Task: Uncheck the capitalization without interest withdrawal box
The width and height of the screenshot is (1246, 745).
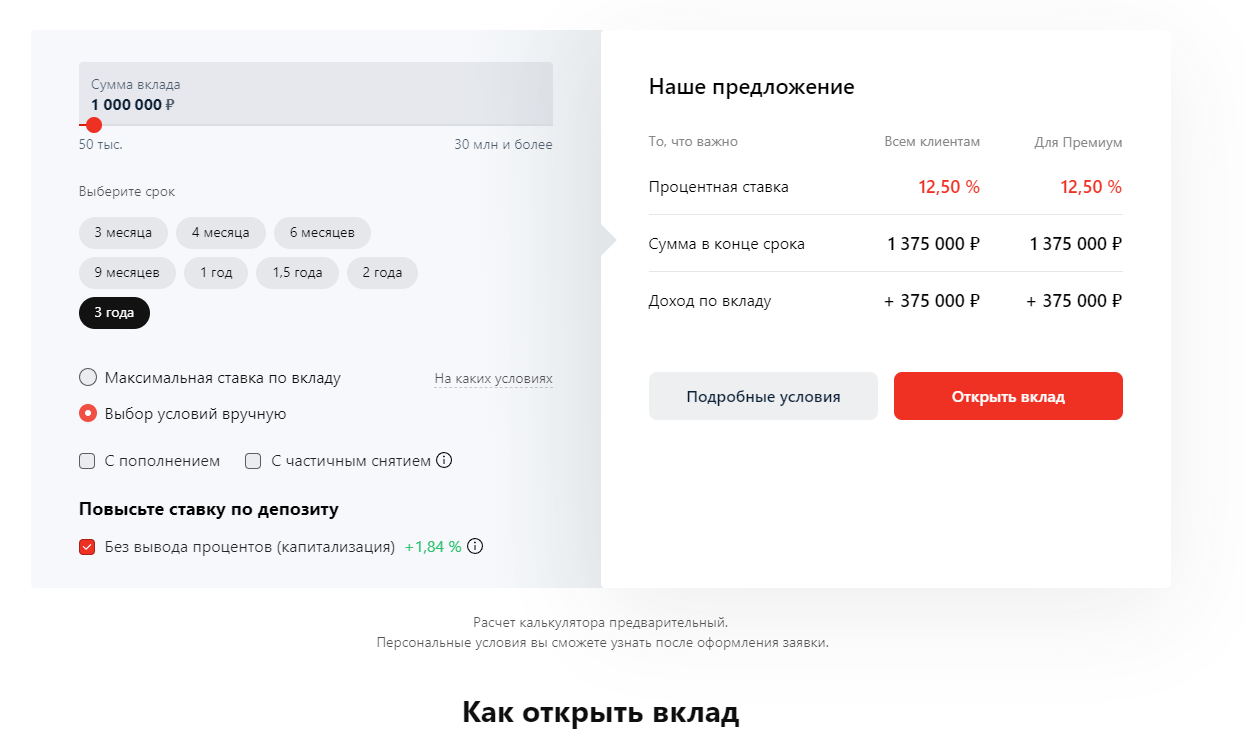Action: point(87,547)
